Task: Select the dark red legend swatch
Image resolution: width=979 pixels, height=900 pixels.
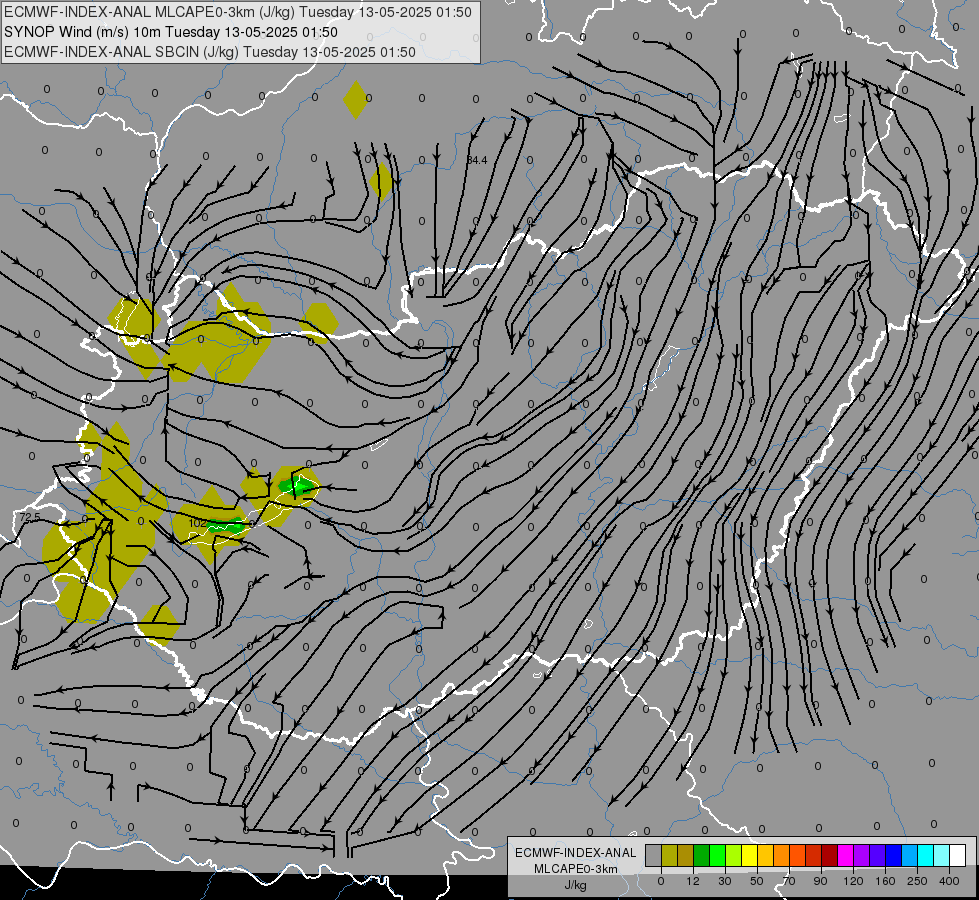Action: pyautogui.click(x=829, y=855)
